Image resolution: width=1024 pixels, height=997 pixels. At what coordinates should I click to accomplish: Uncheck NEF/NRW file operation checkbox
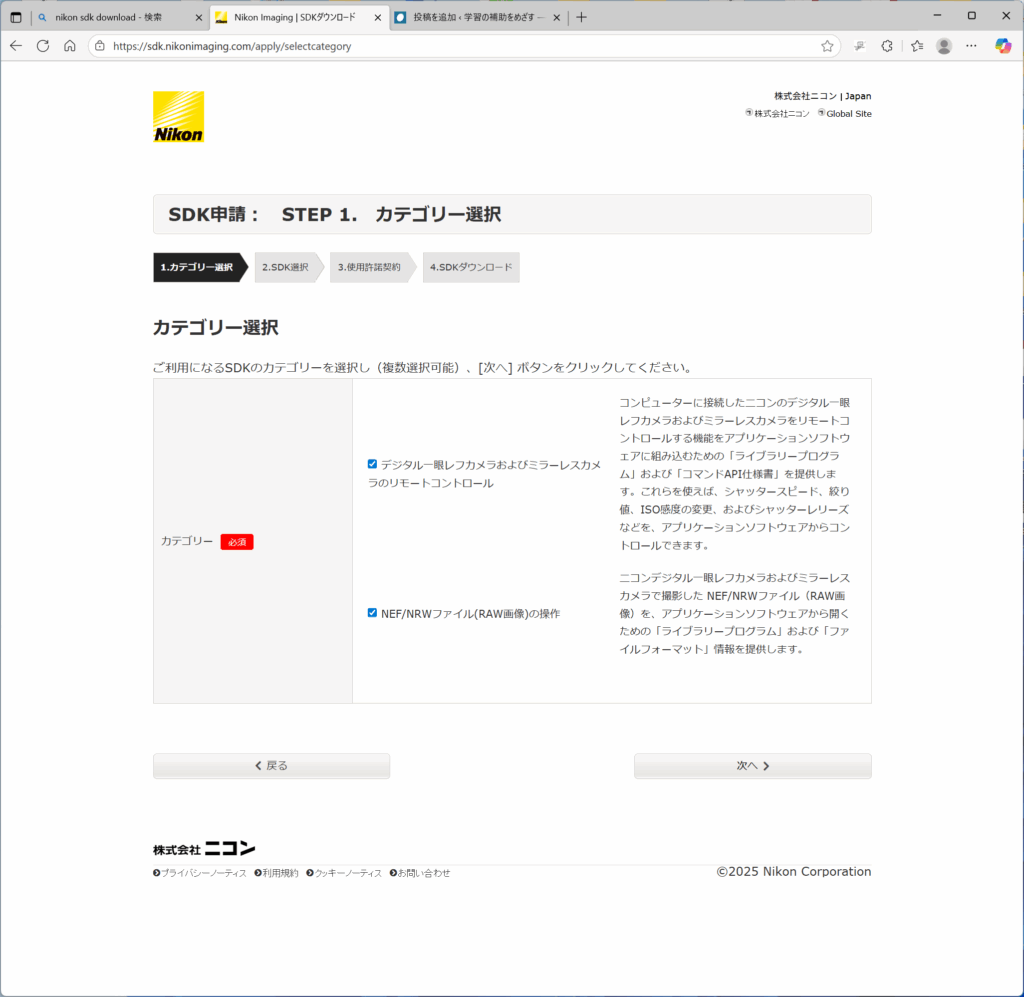(372, 613)
